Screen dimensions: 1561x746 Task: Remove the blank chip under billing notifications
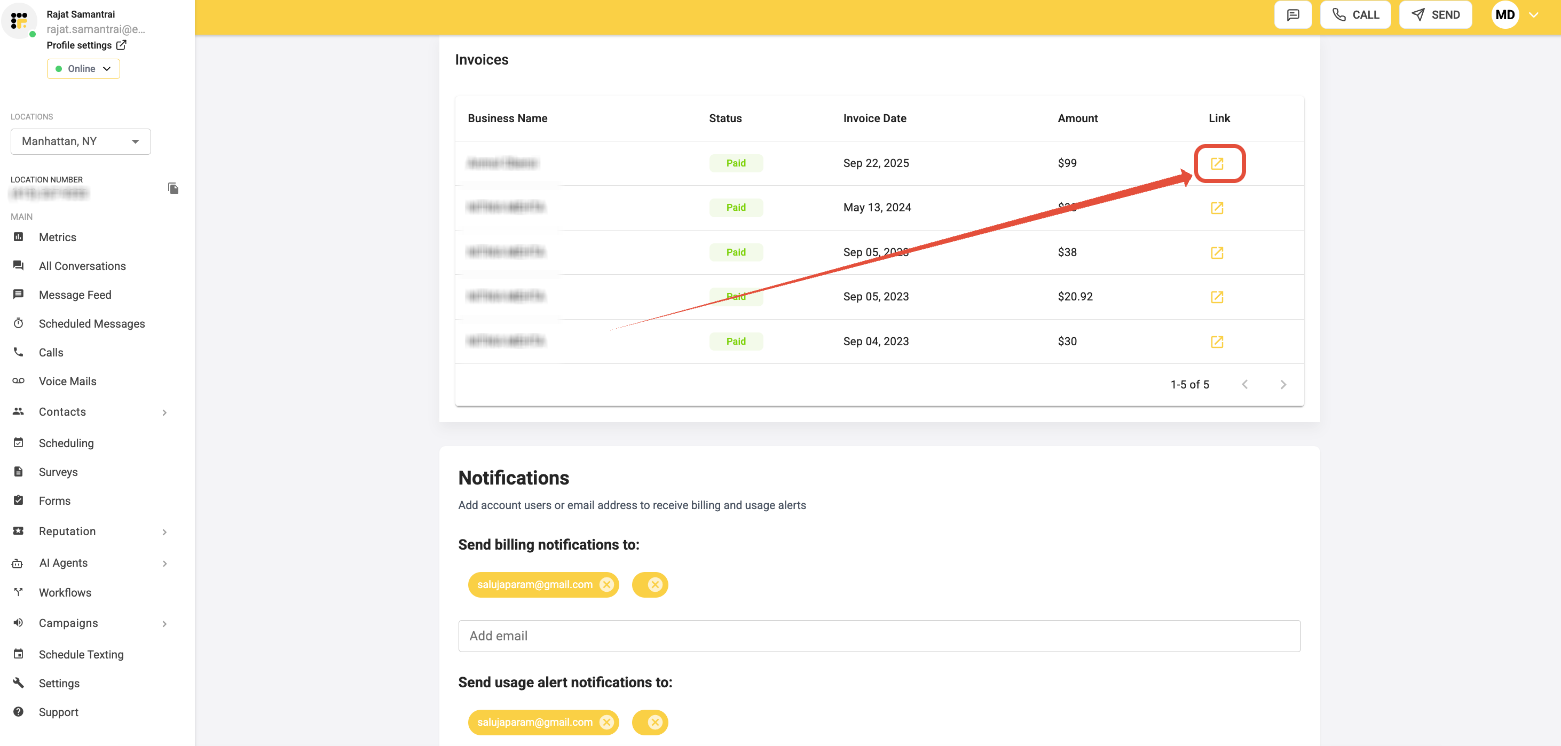[655, 585]
